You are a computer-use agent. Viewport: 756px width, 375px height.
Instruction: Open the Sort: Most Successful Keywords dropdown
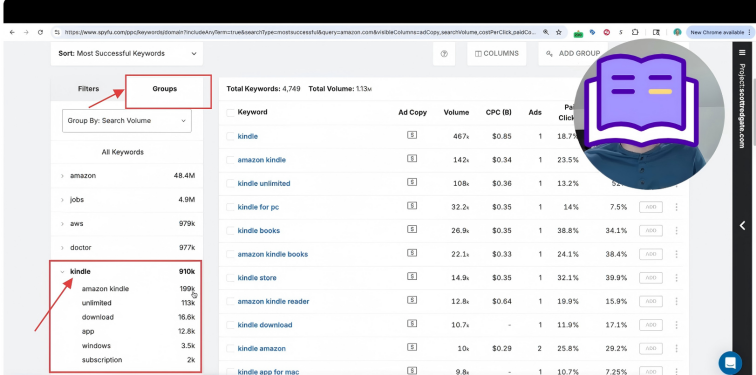click(127, 54)
